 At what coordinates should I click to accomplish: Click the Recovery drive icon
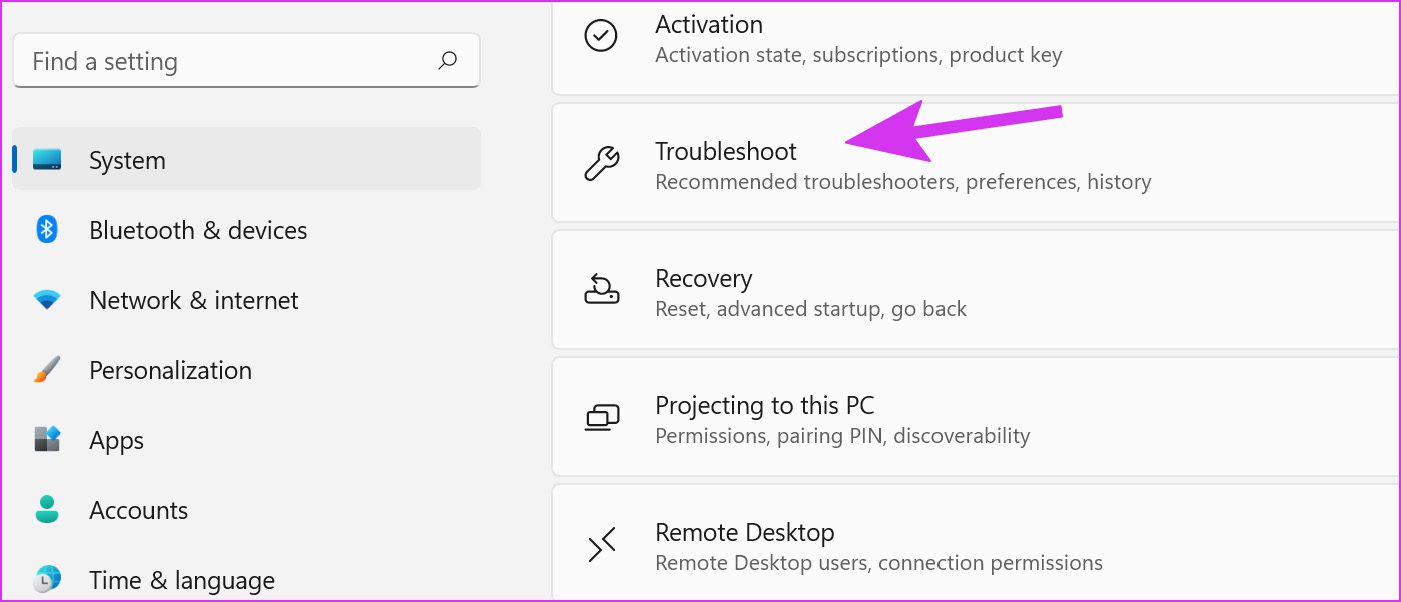click(x=601, y=290)
